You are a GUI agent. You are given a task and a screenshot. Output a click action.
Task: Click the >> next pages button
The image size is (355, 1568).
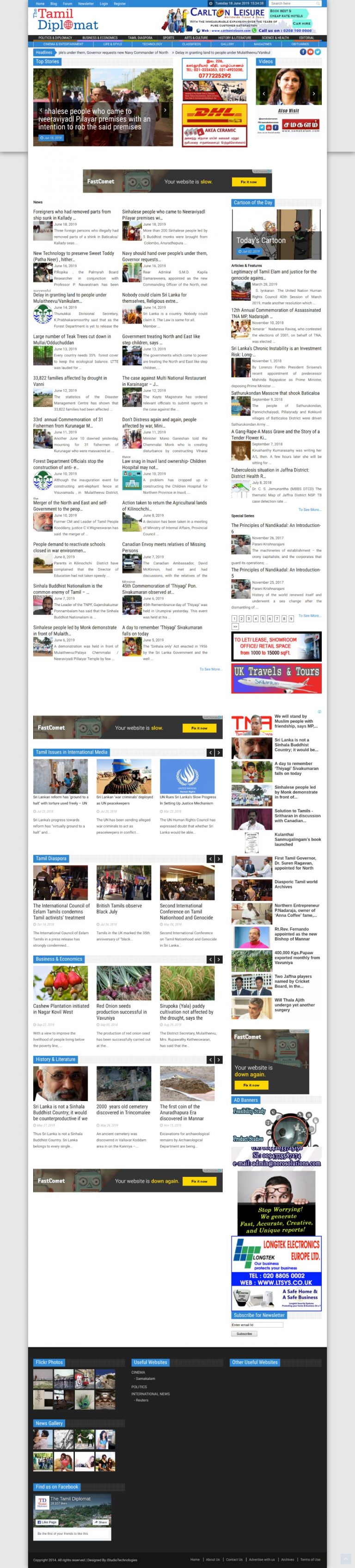pyautogui.click(x=234, y=626)
